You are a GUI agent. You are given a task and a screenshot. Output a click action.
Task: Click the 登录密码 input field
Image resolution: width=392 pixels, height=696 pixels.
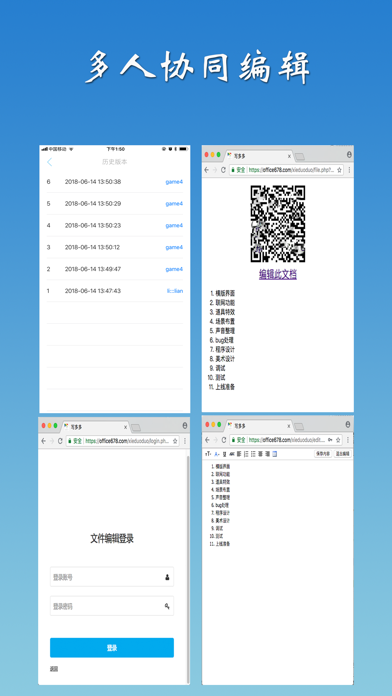(x=112, y=606)
